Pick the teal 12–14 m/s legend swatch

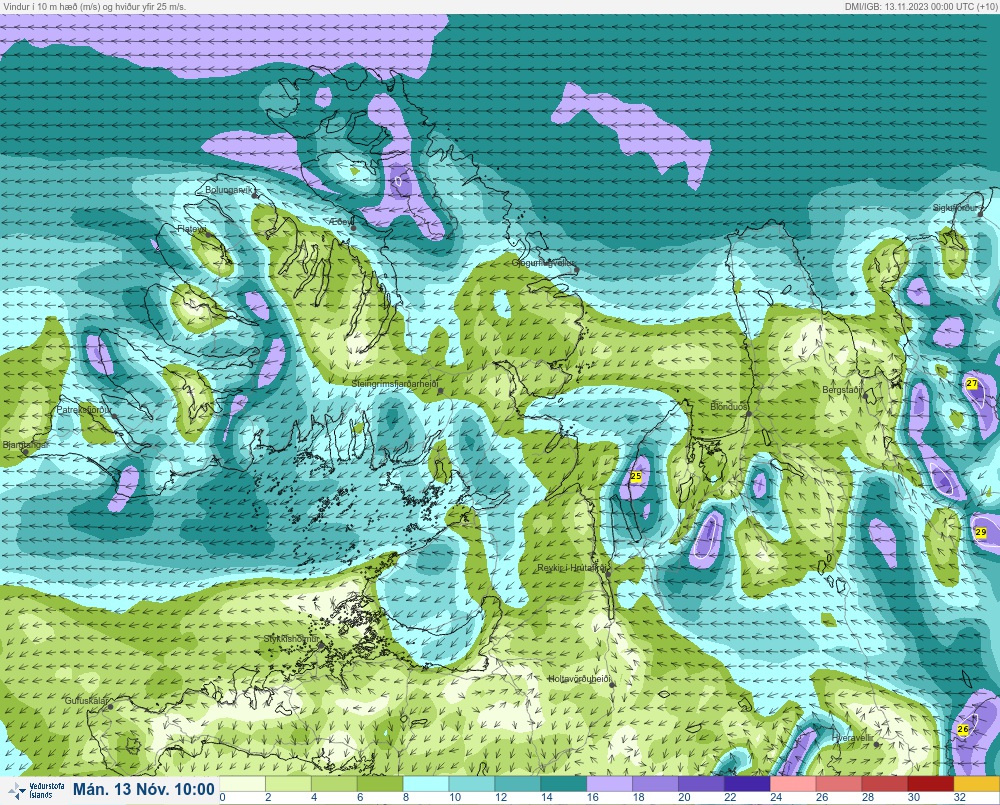click(518, 783)
